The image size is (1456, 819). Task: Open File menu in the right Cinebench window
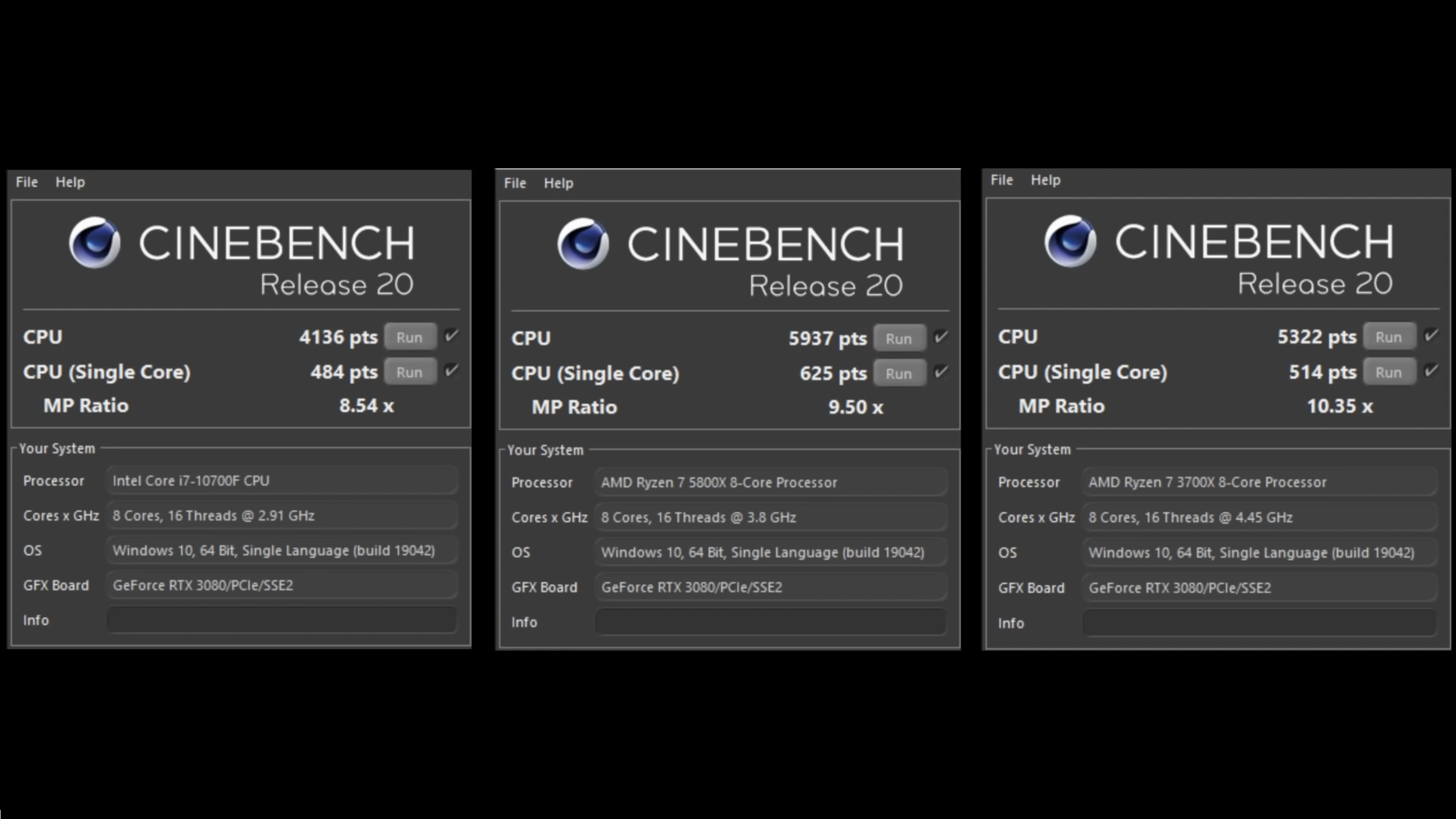[x=1002, y=180]
